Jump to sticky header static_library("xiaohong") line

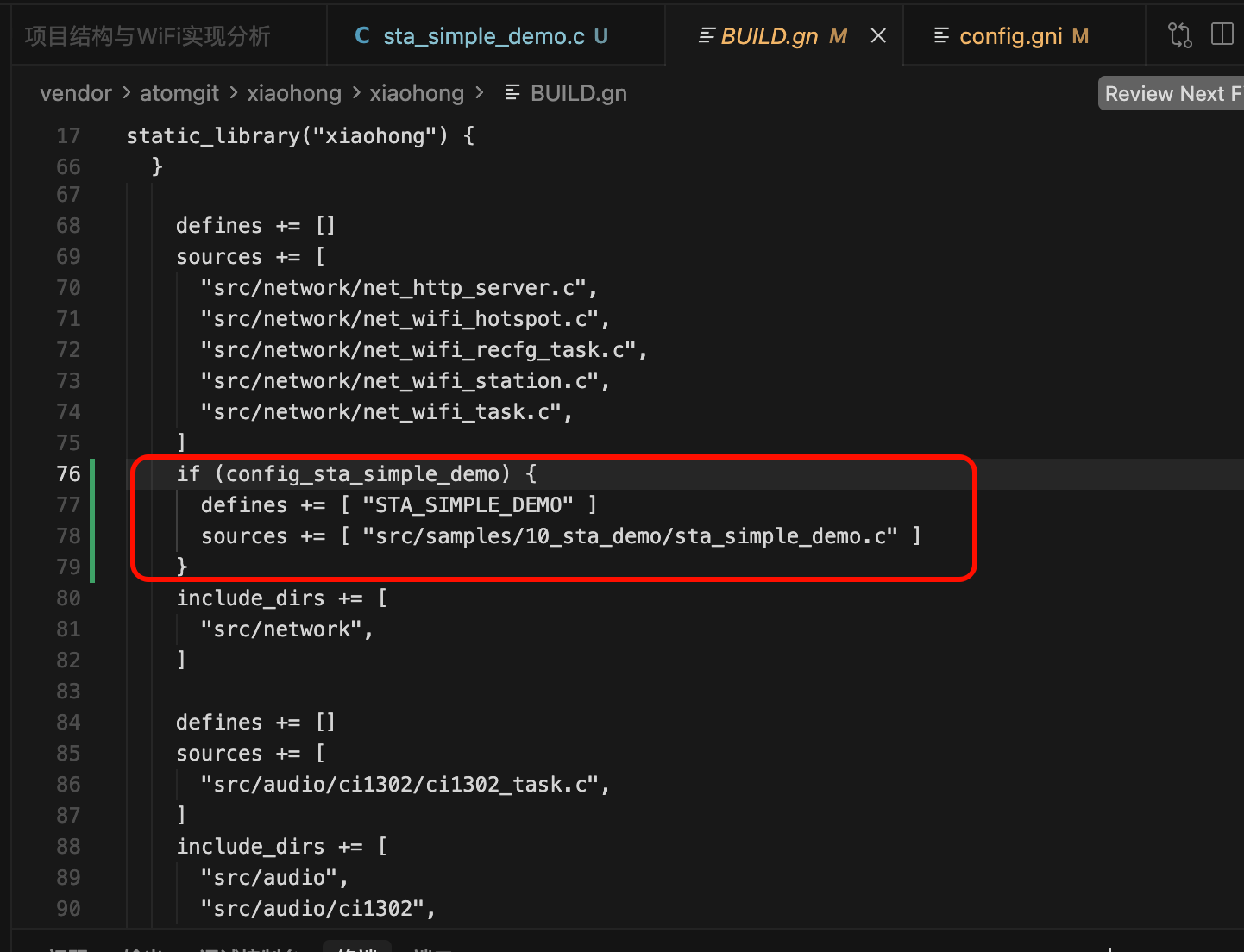click(x=300, y=135)
